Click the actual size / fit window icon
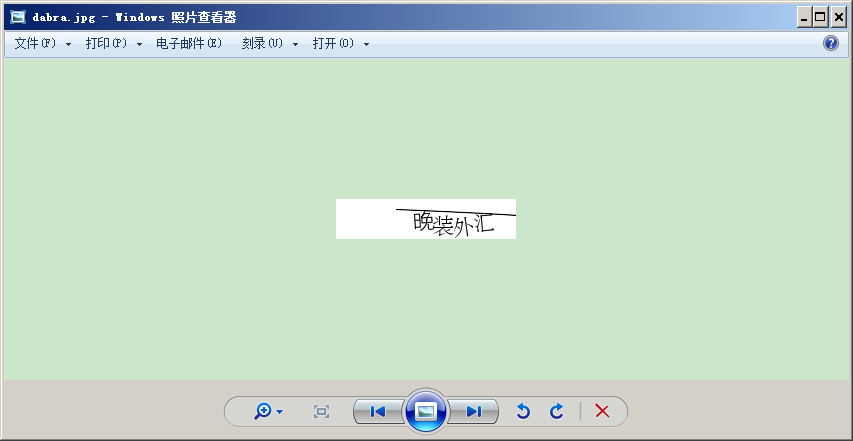Image resolution: width=853 pixels, height=441 pixels. tap(321, 411)
